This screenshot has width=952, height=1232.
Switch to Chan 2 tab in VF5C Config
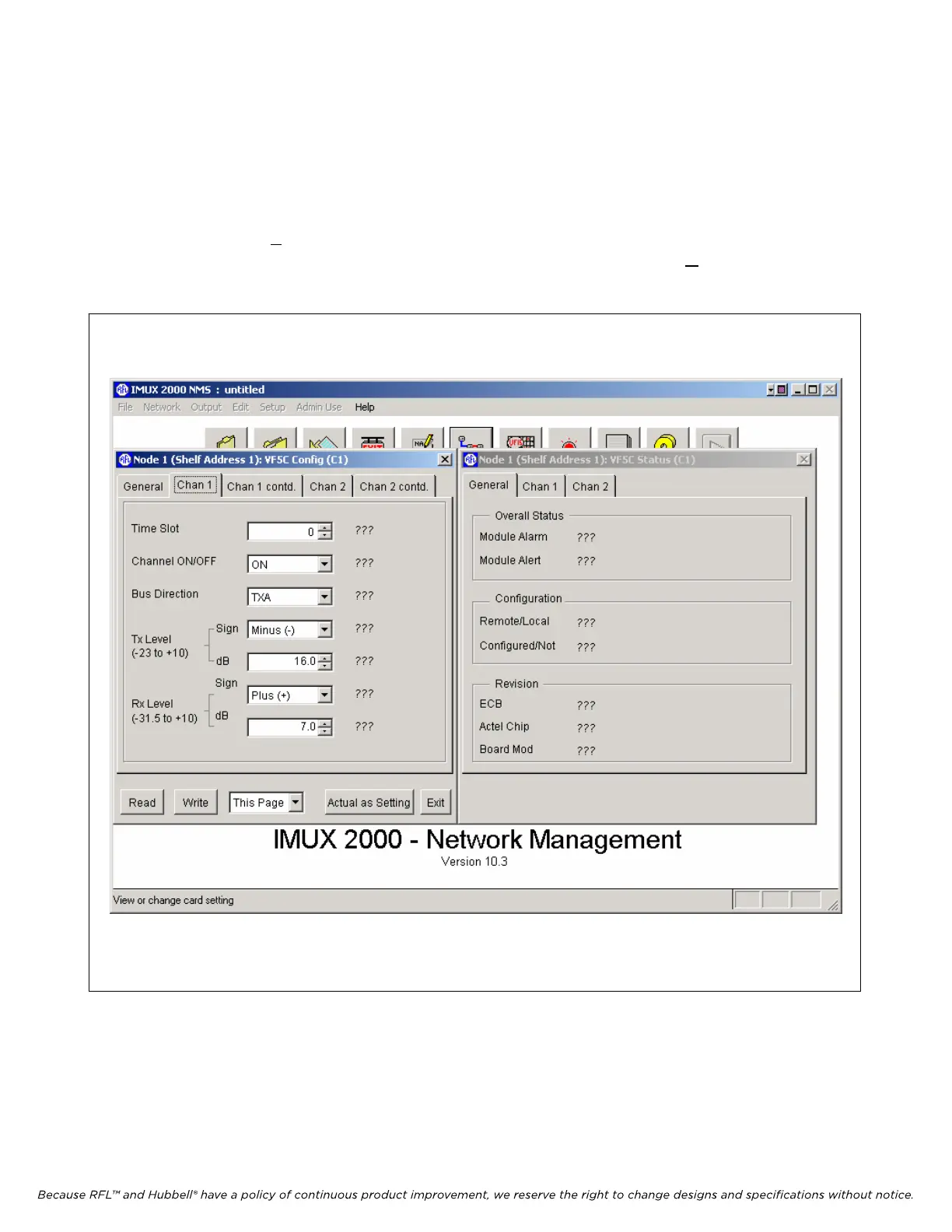click(327, 486)
